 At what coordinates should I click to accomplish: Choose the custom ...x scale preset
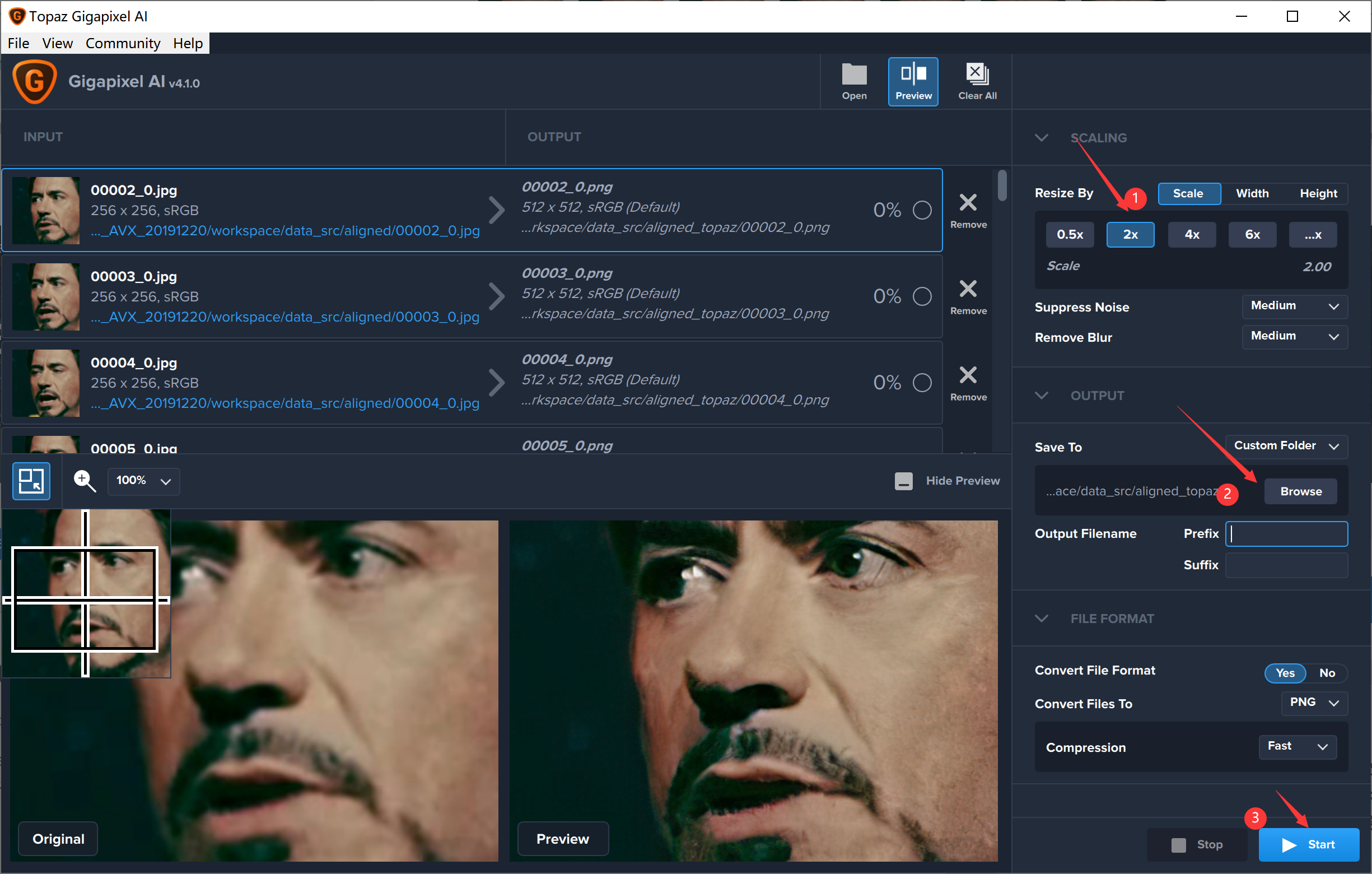click(1313, 234)
